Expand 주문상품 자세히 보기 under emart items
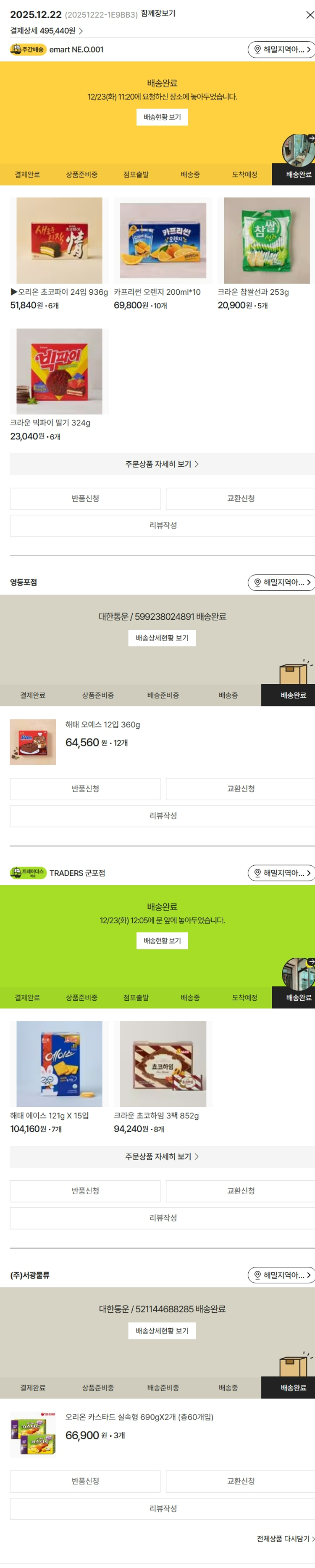Viewport: 315px width, 1568px height. pyautogui.click(x=163, y=464)
